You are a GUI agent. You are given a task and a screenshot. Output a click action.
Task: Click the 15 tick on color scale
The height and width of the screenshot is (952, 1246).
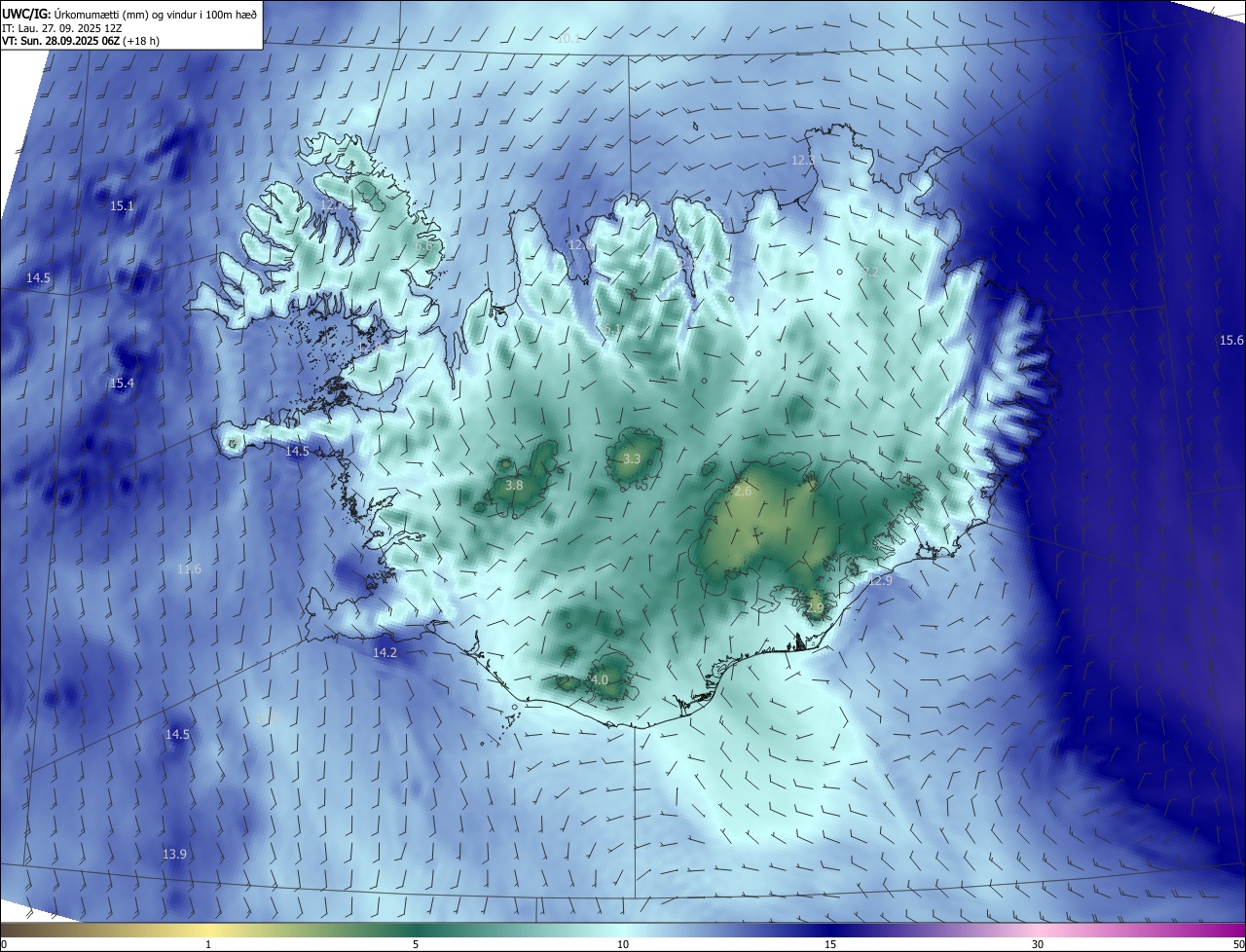click(x=830, y=944)
